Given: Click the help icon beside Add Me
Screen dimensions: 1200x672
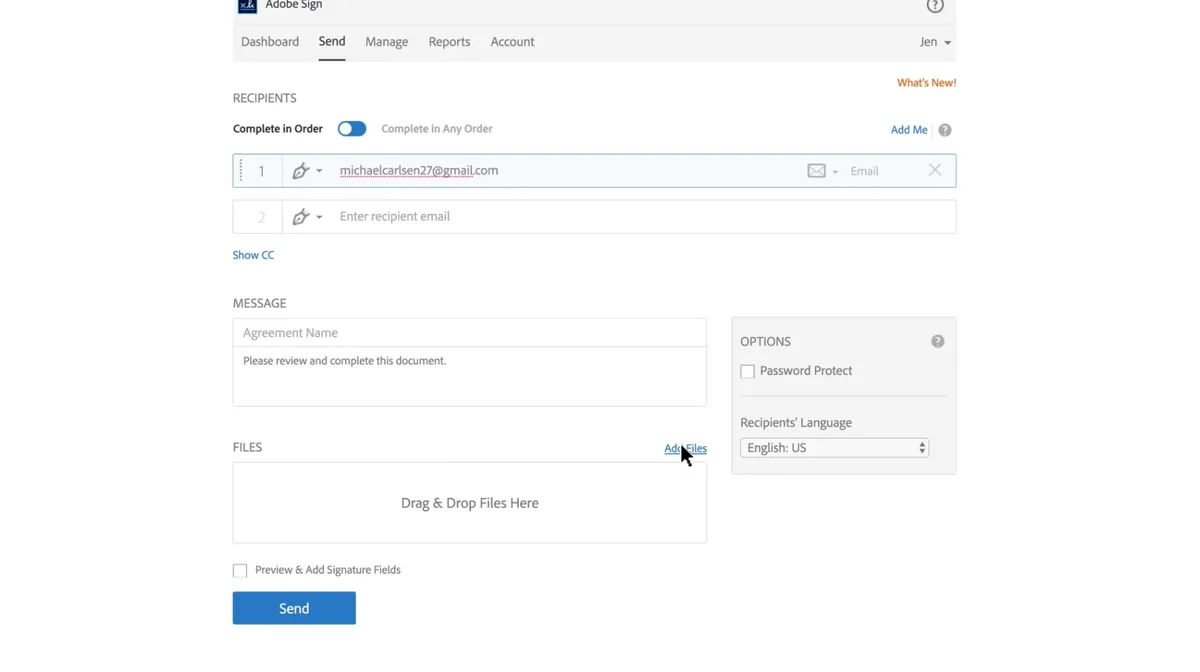Looking at the screenshot, I should coord(945,130).
